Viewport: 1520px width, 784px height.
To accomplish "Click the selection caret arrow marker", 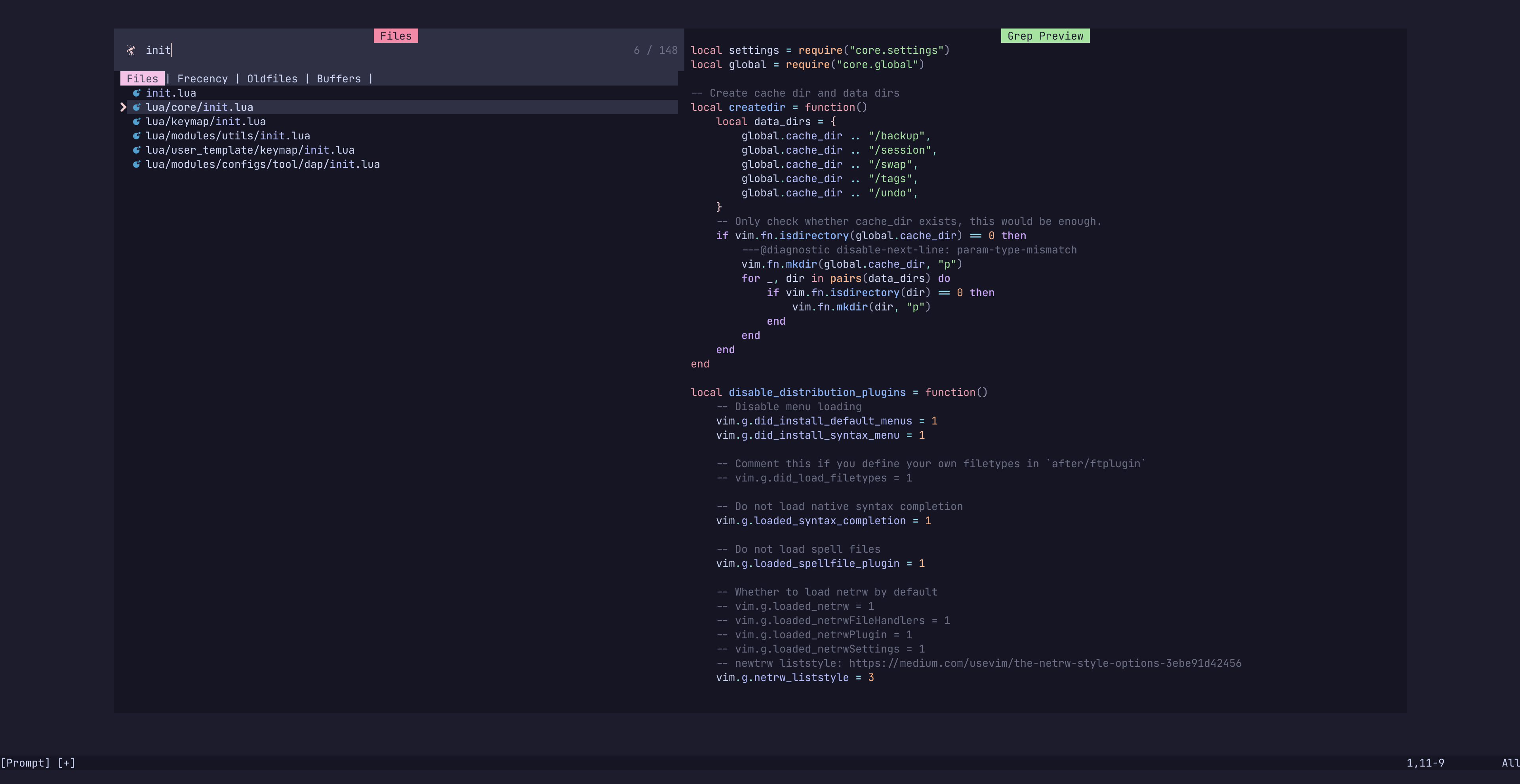I will coord(123,107).
